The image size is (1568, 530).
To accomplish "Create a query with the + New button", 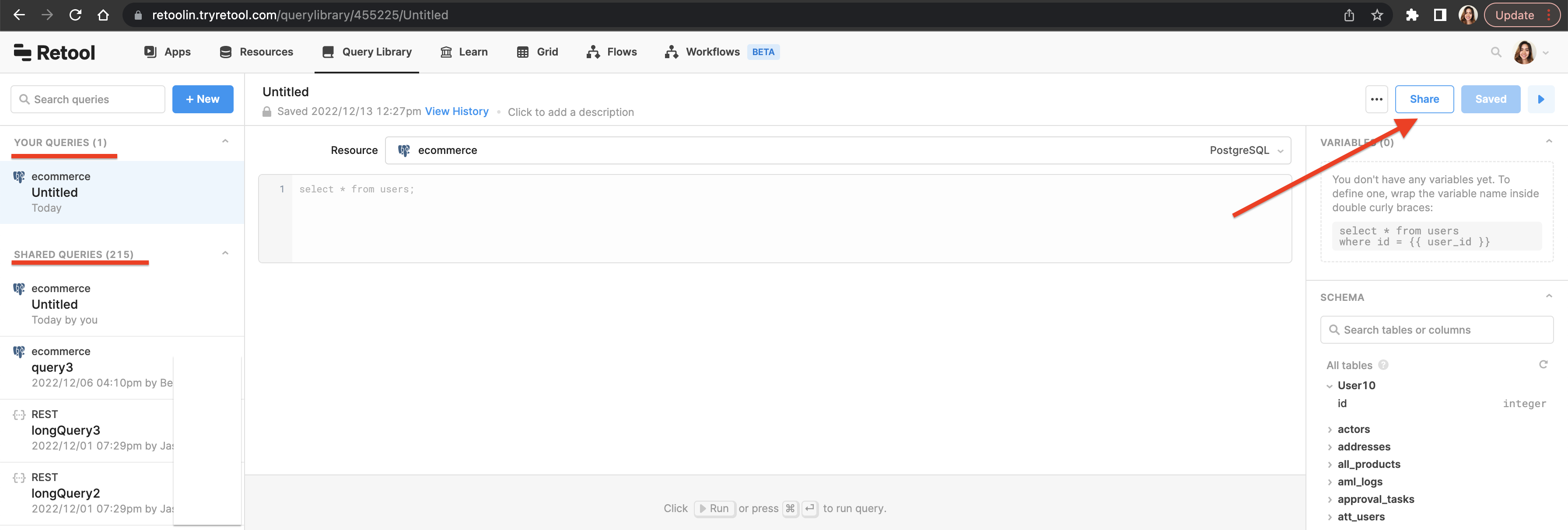I will pos(203,99).
